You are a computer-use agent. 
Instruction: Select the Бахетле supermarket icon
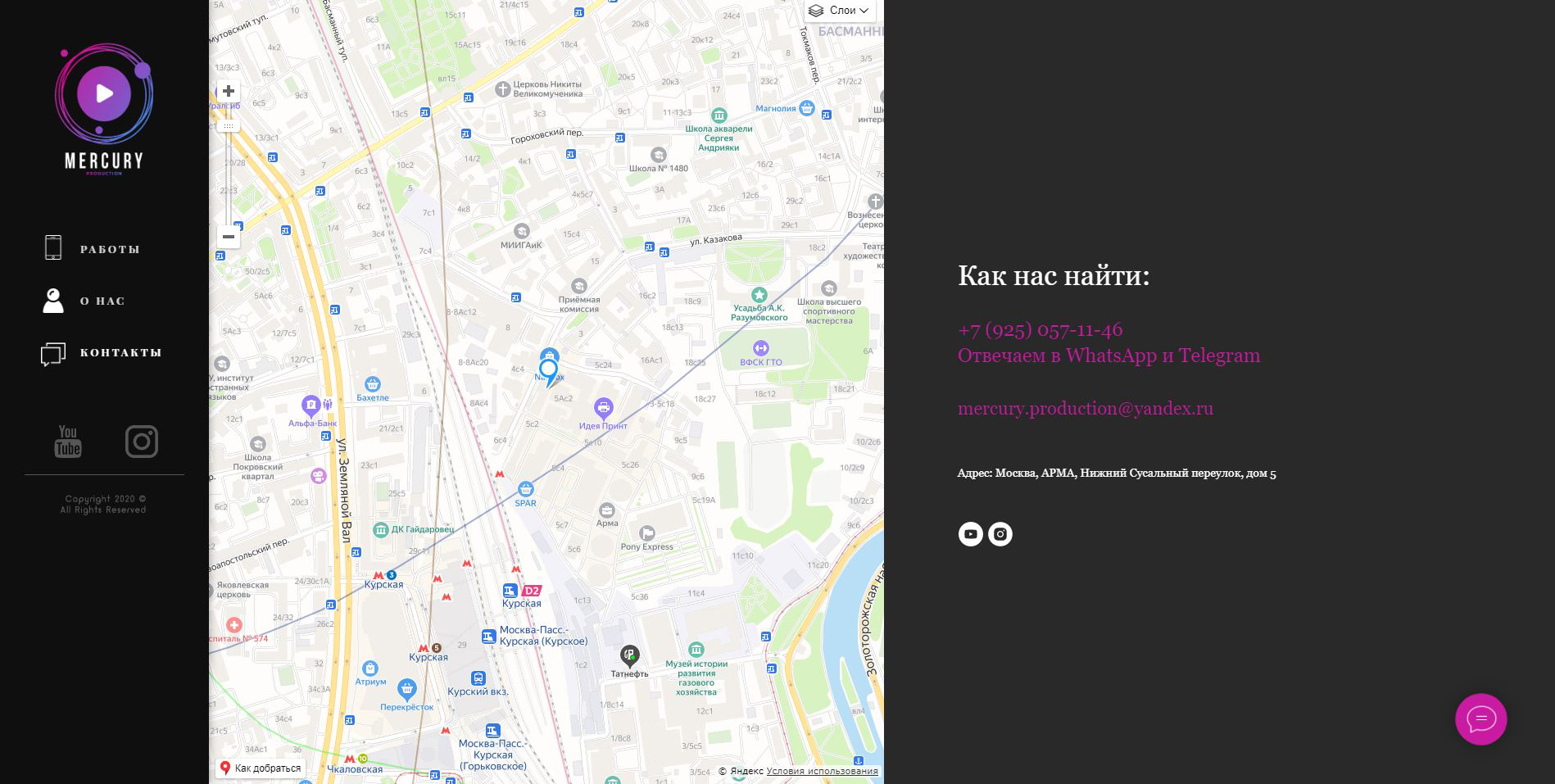coord(373,384)
